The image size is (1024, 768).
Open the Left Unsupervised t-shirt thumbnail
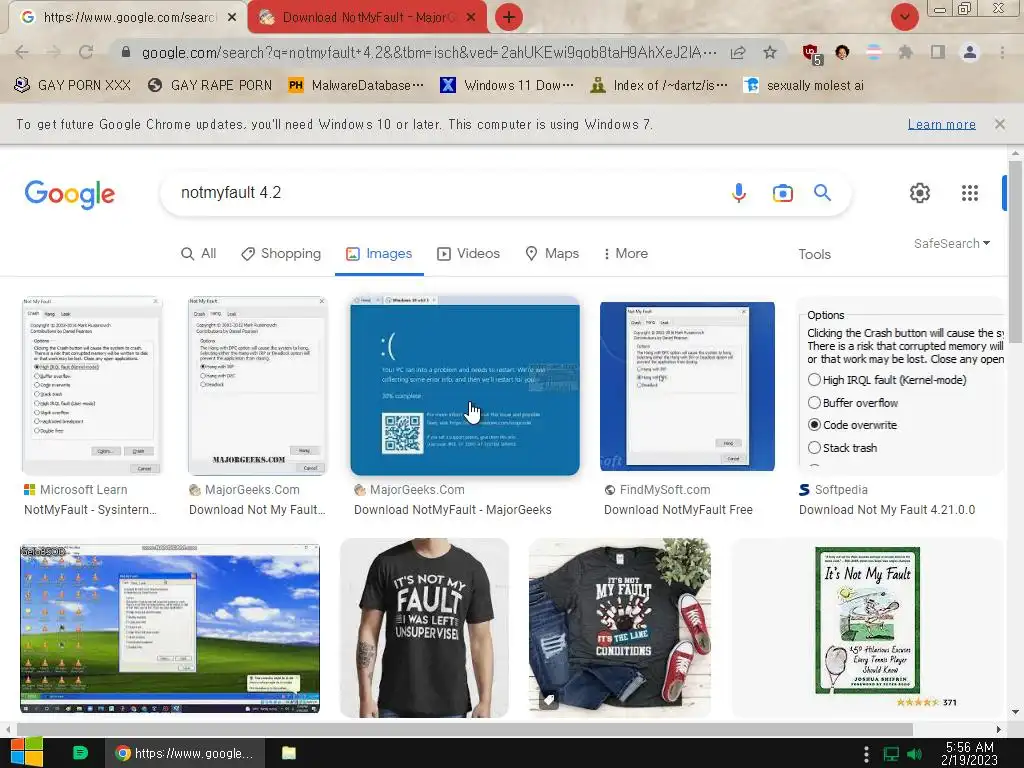(x=424, y=628)
